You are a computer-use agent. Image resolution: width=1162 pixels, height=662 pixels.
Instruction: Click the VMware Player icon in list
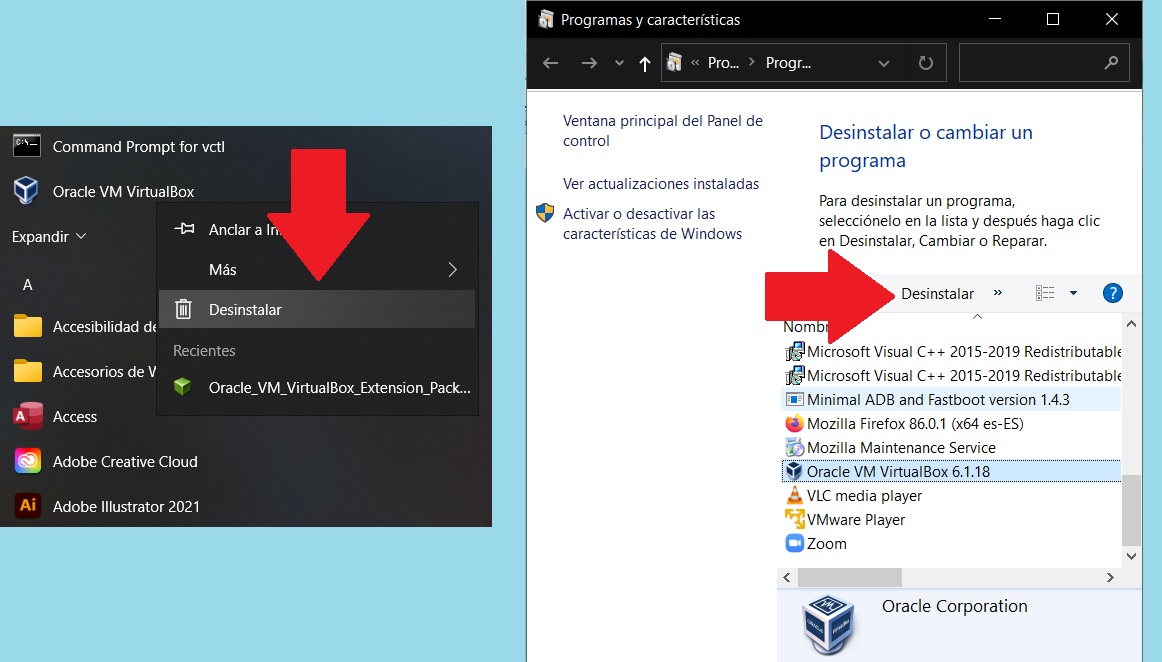coord(794,519)
